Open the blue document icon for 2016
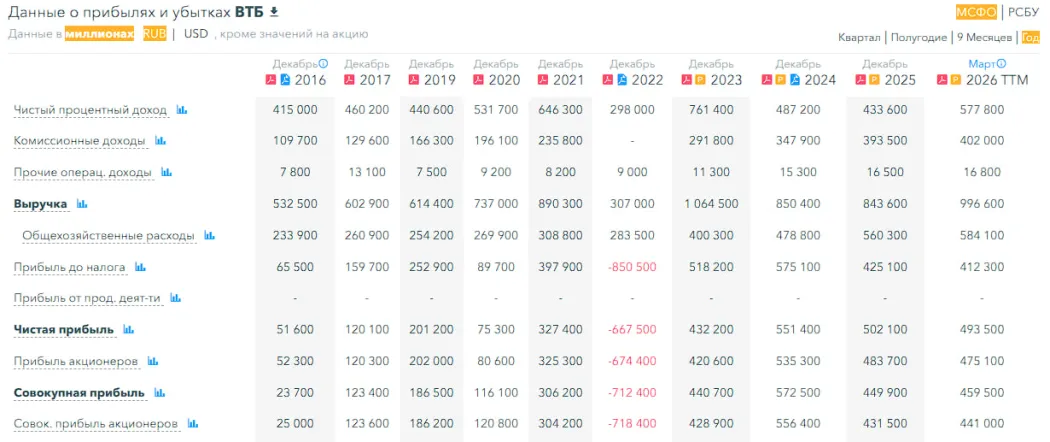This screenshot has width=1050, height=442. coord(285,79)
